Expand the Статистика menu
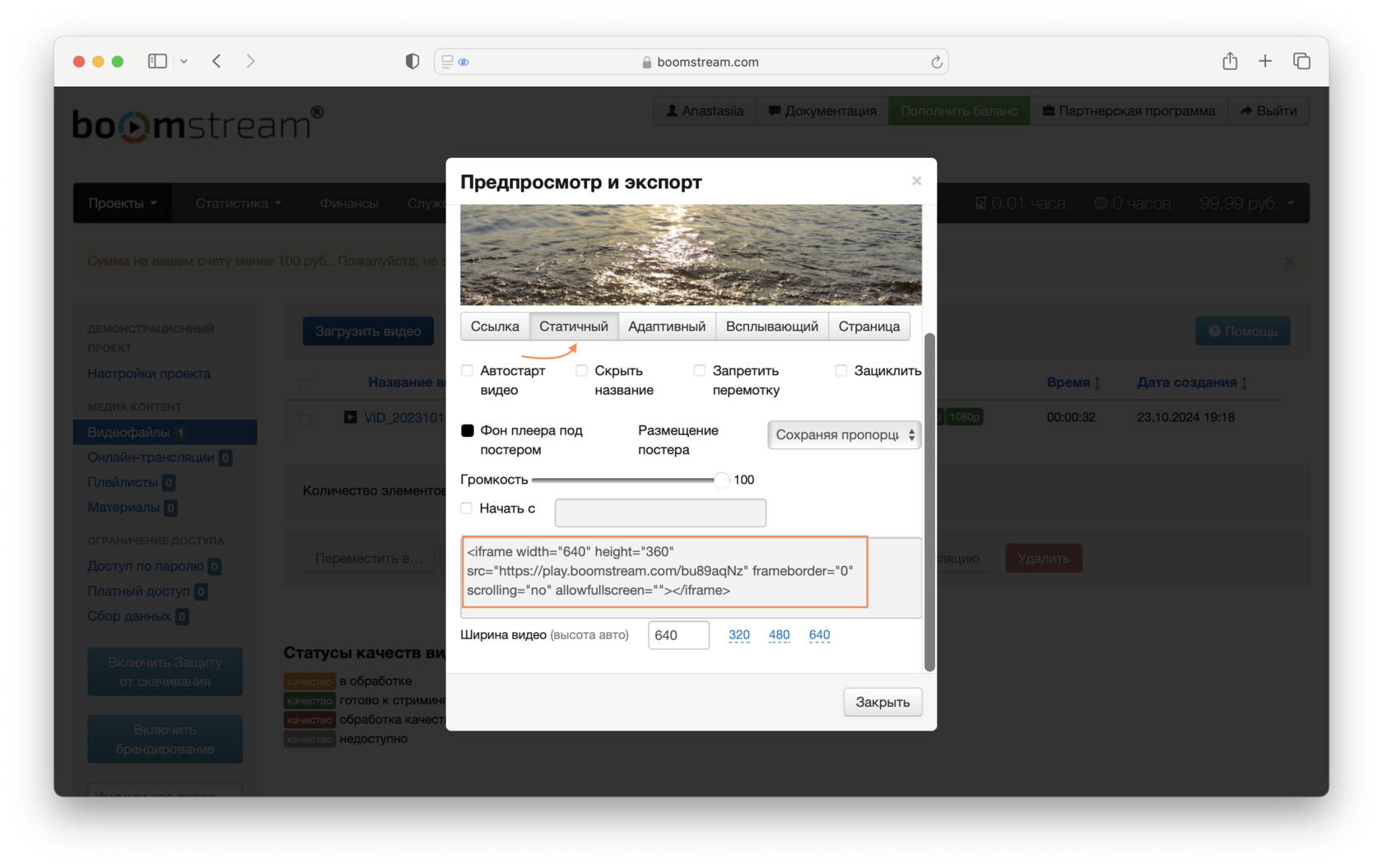 click(x=238, y=203)
